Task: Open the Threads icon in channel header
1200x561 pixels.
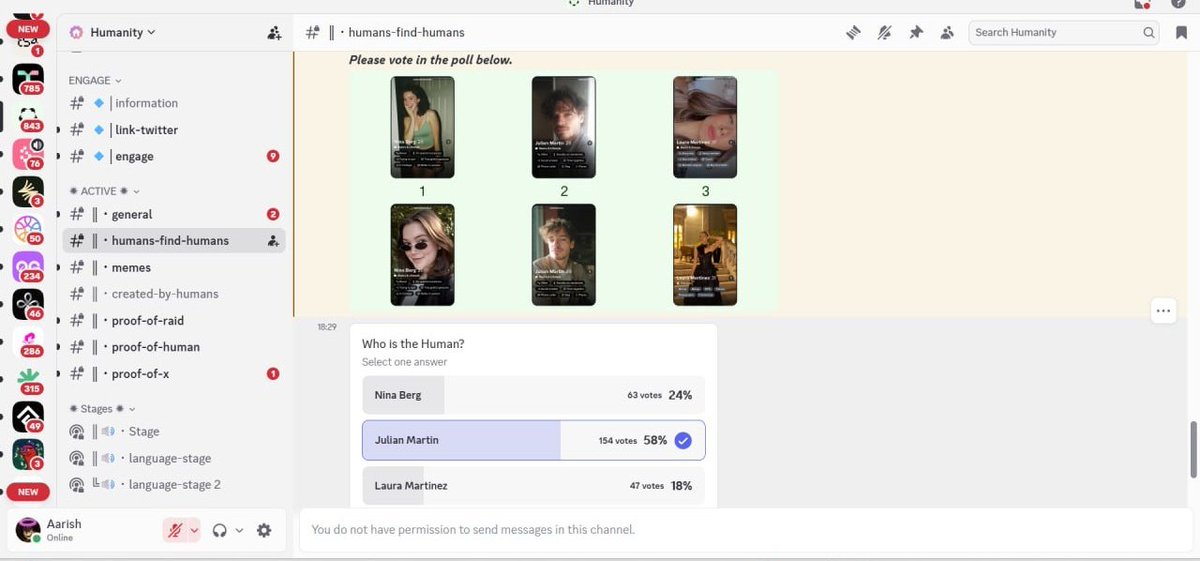Action: pyautogui.click(x=853, y=33)
